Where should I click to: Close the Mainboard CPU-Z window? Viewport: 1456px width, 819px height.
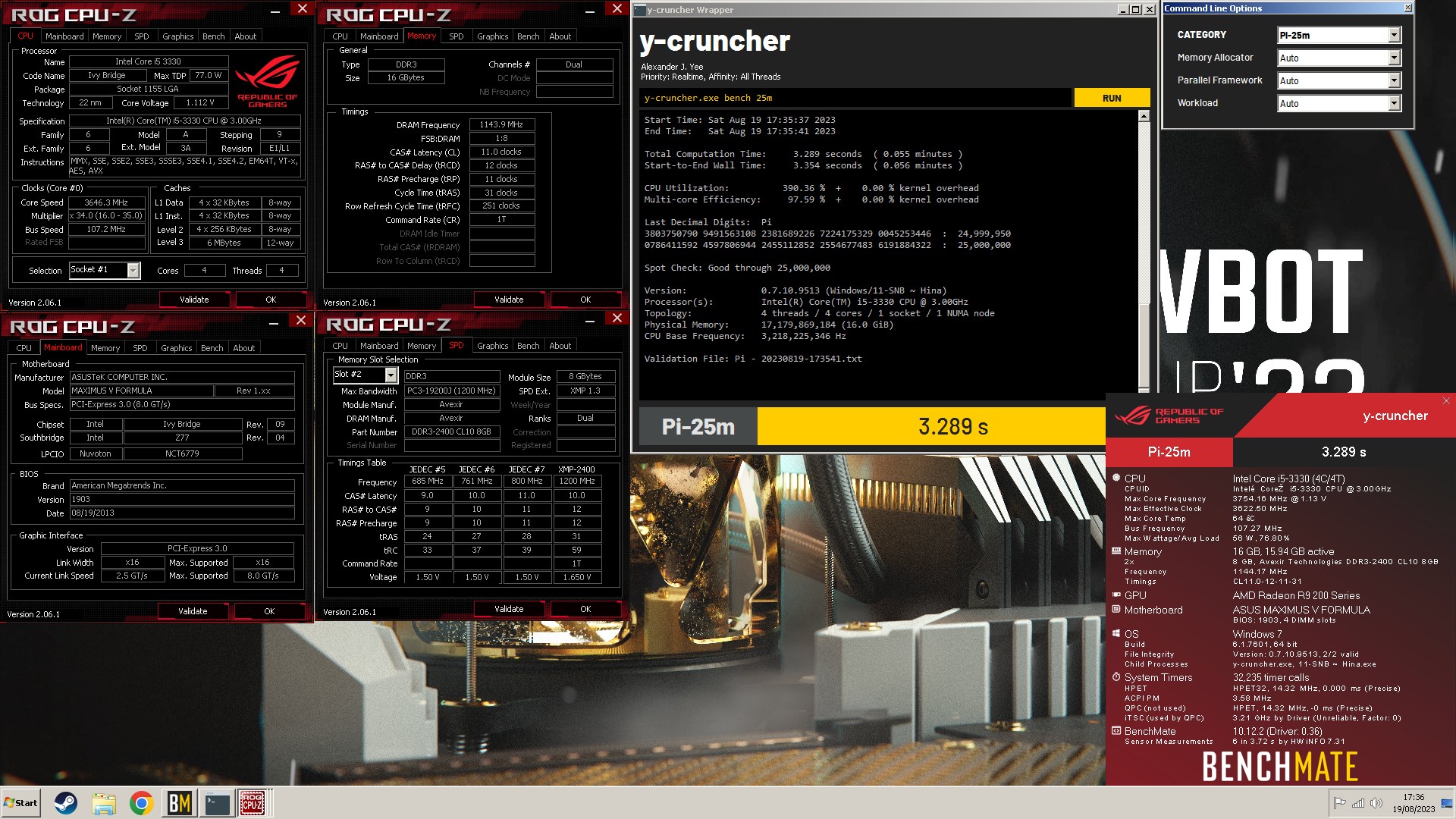pyautogui.click(x=300, y=321)
